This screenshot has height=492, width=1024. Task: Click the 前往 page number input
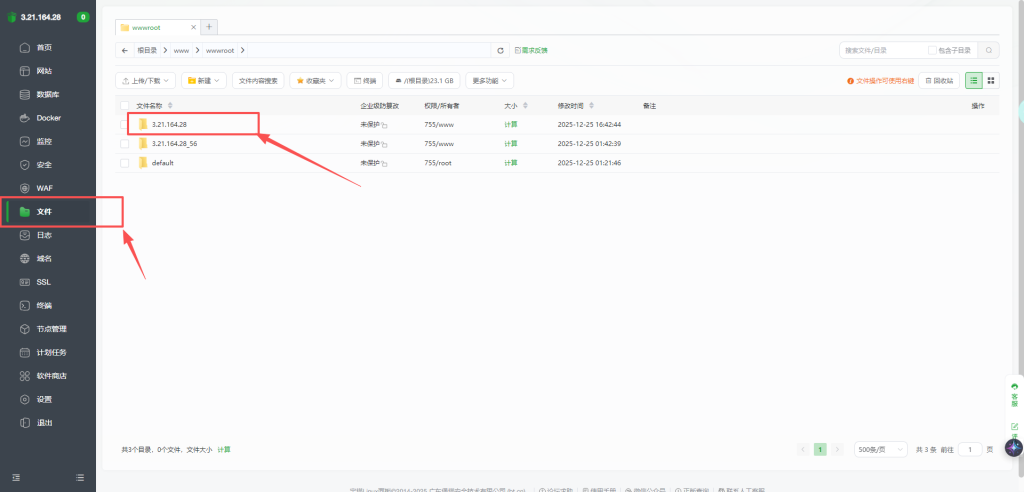click(x=970, y=450)
